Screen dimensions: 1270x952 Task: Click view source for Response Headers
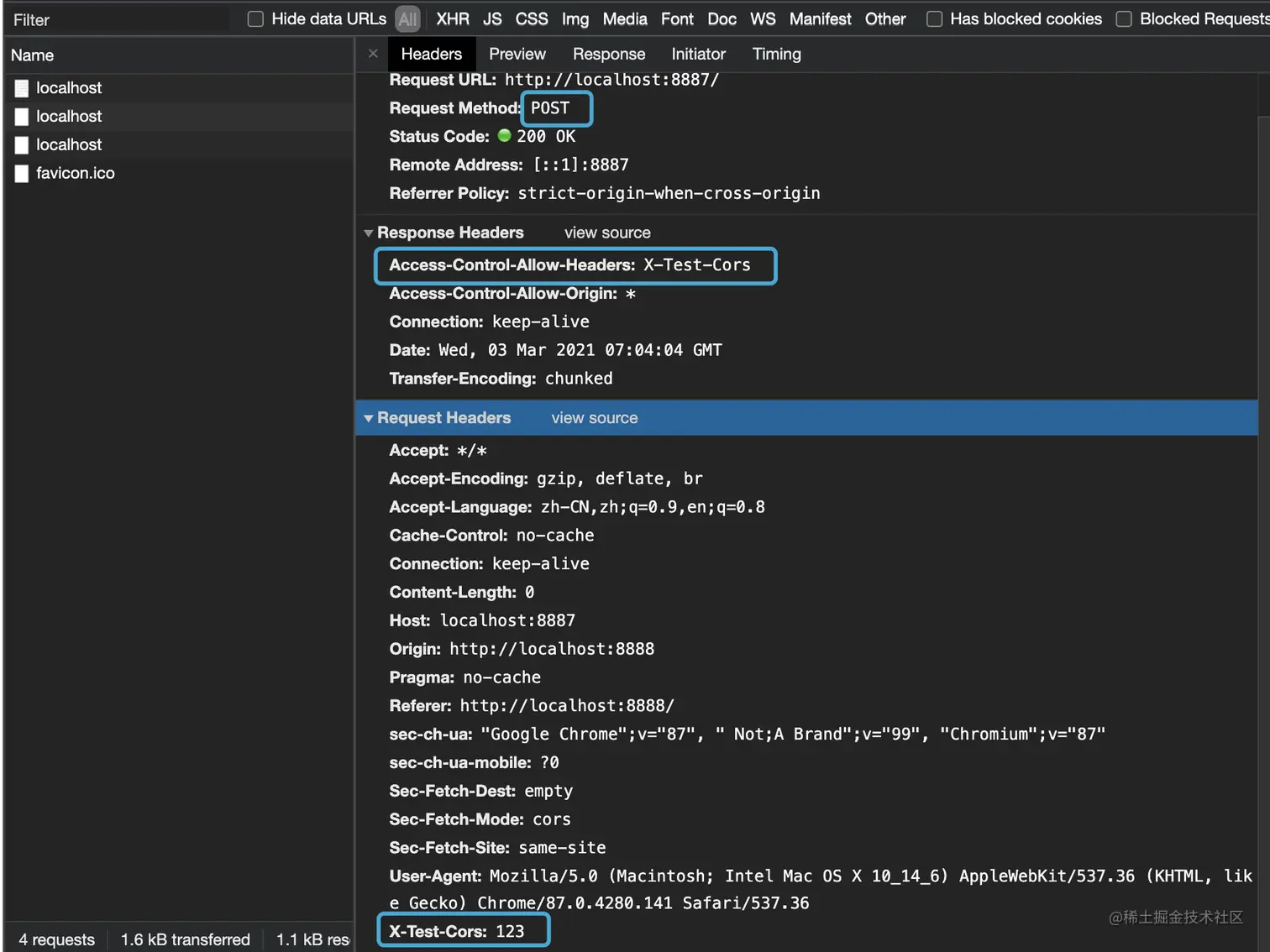tap(607, 233)
